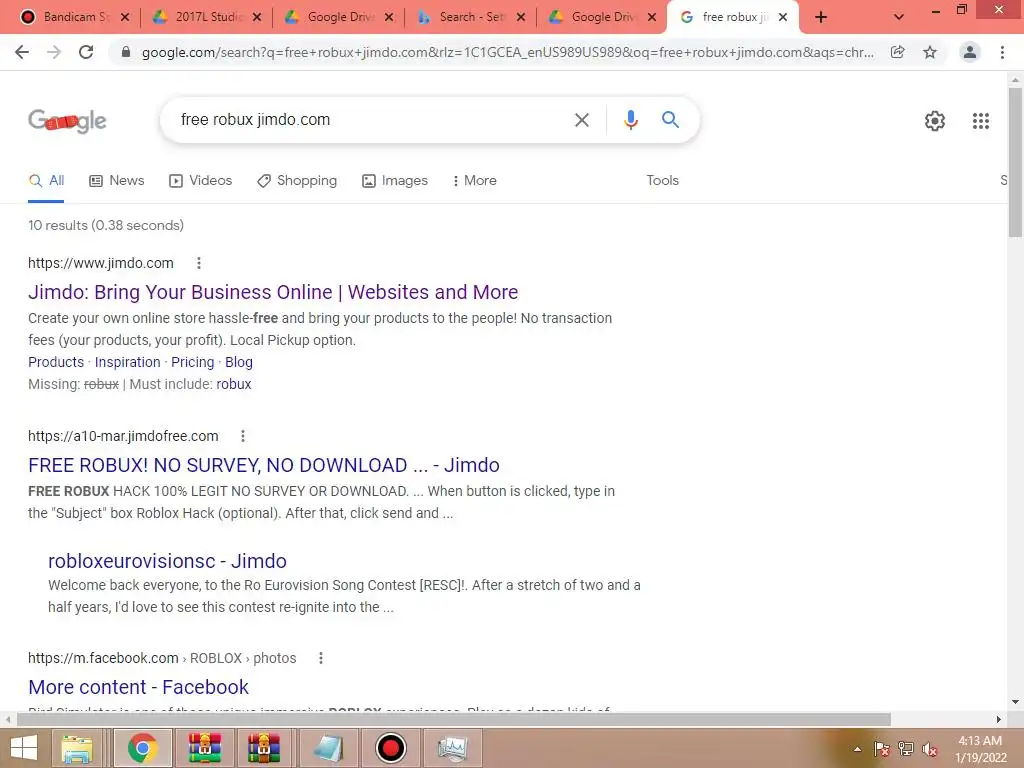
Task: Open Jimdo: Bring Your Business Online link
Action: 273,292
